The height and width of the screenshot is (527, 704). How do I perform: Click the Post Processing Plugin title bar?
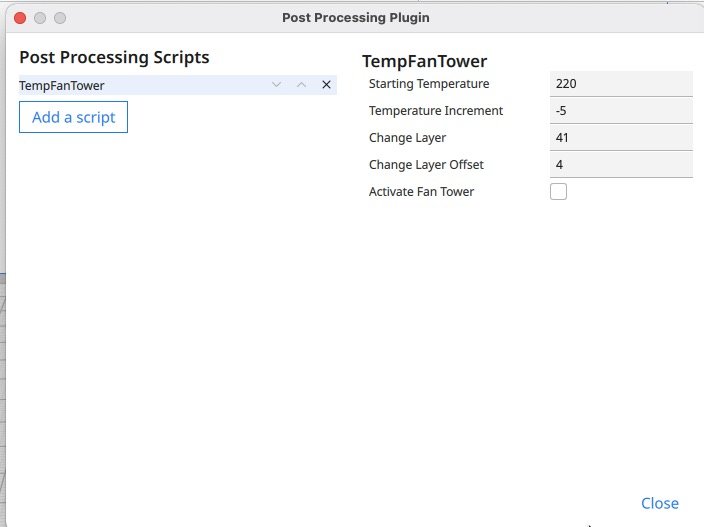pyautogui.click(x=355, y=18)
